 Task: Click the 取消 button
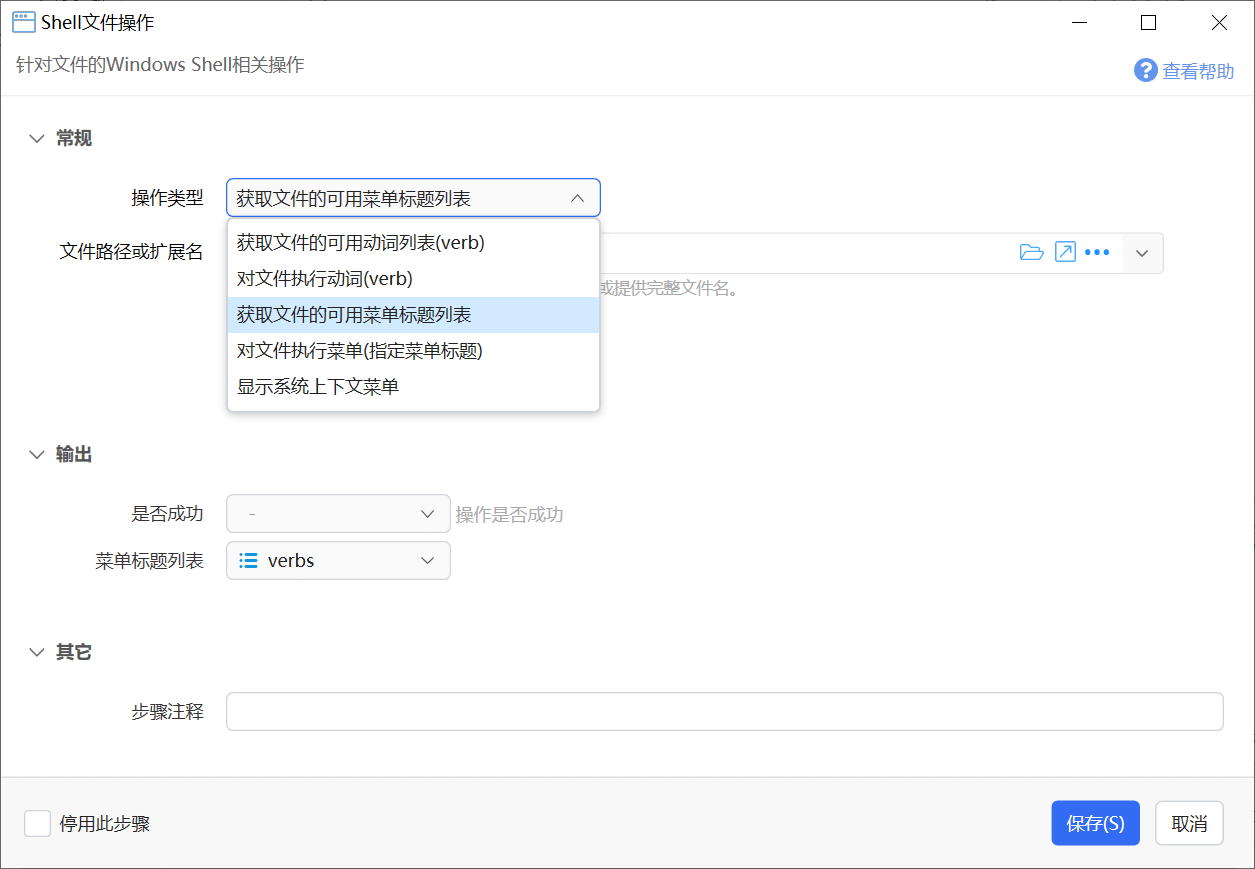click(x=1189, y=823)
